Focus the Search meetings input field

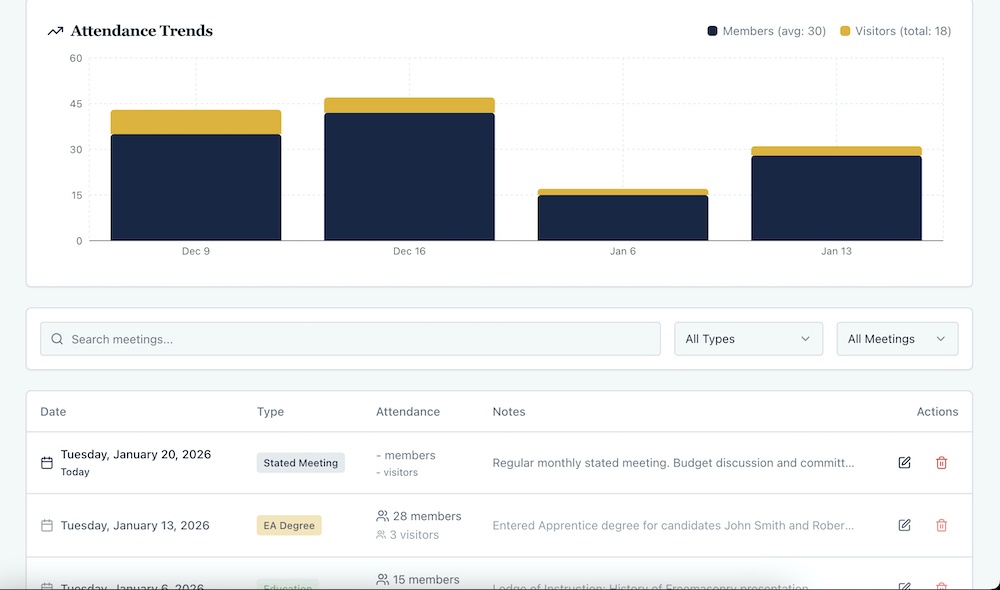pos(360,339)
